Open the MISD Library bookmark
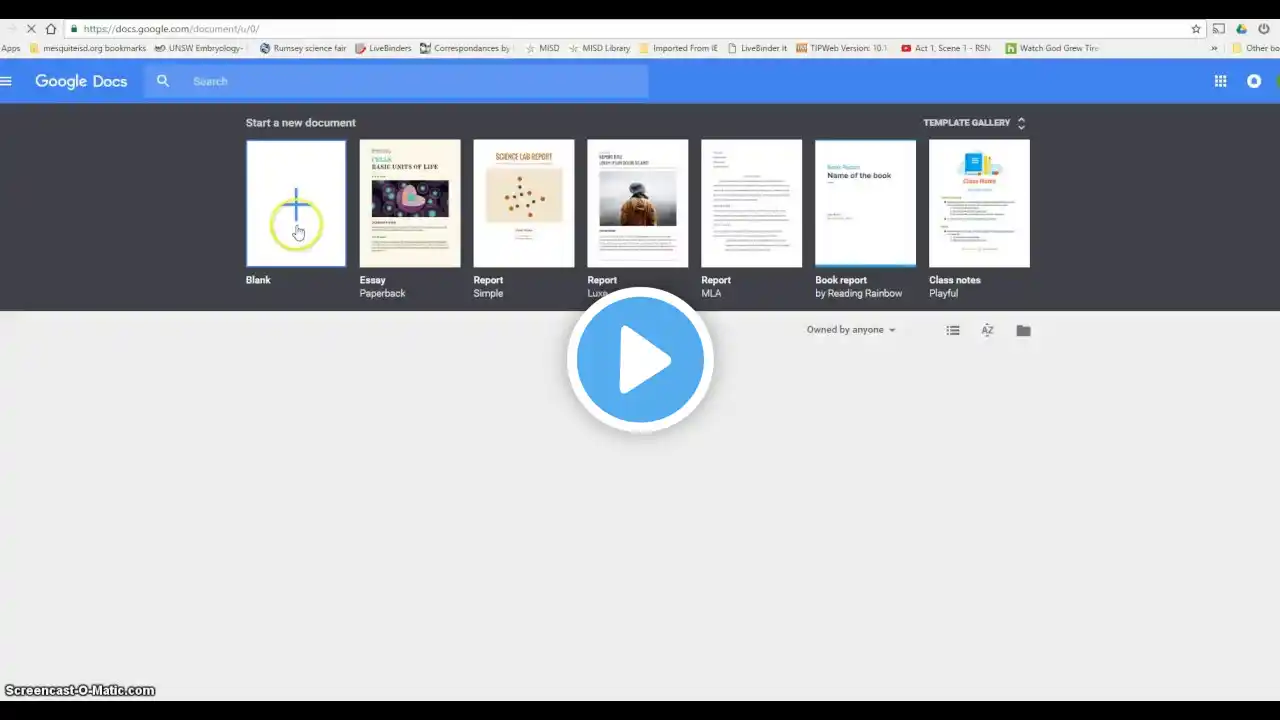 (x=600, y=48)
